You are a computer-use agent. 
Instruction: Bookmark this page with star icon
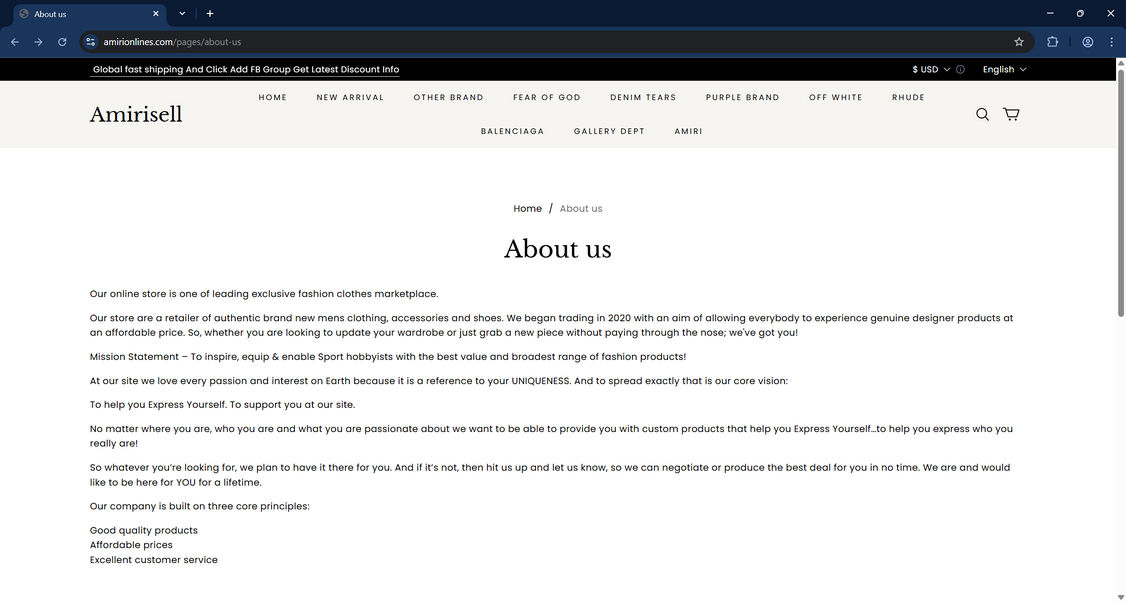coord(1019,42)
